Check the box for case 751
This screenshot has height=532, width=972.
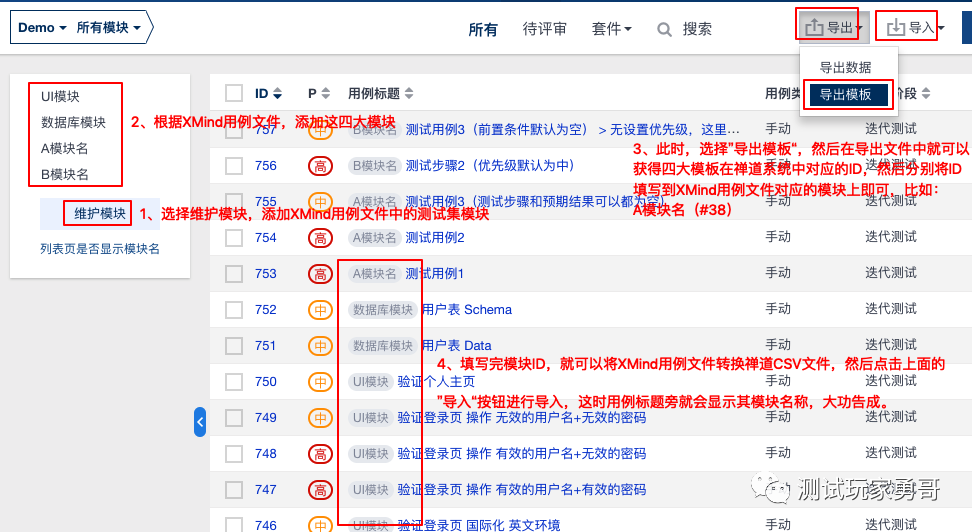point(234,346)
